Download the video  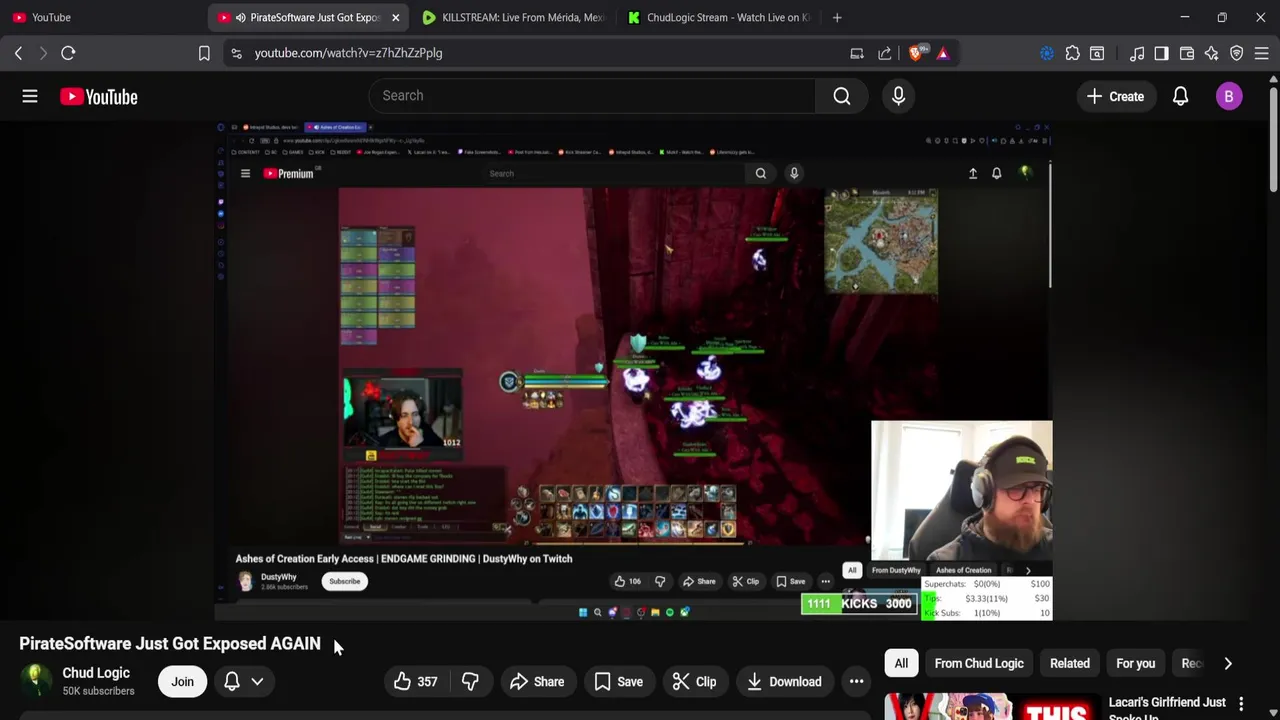(x=784, y=682)
